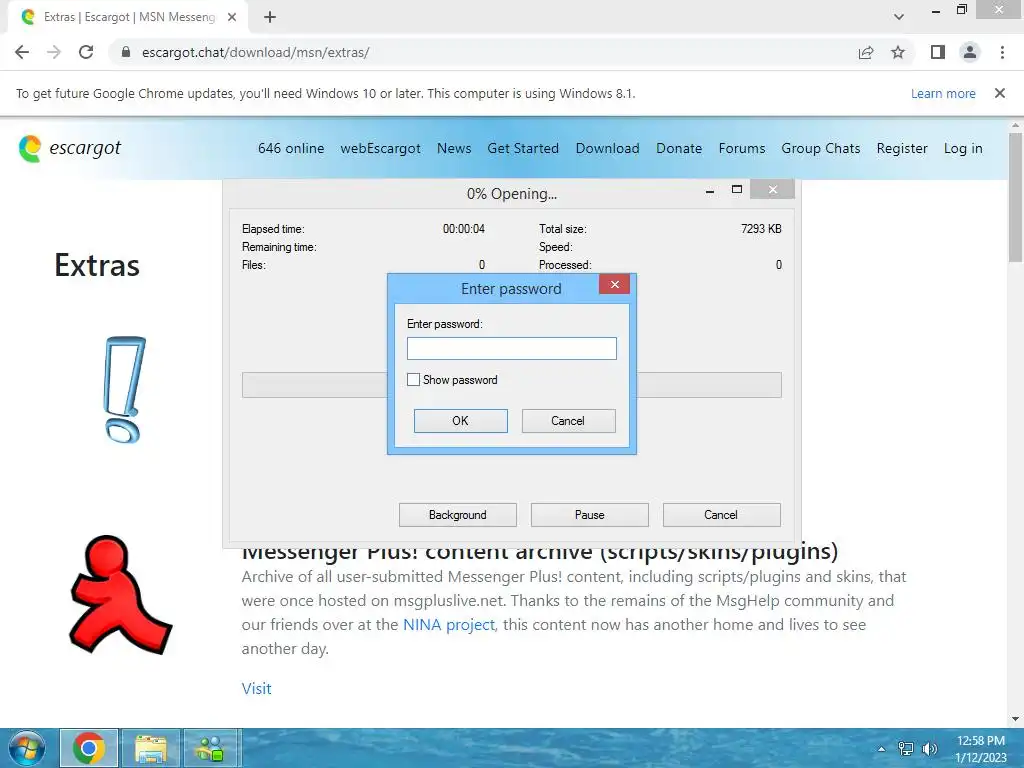Open the Chrome profile avatar icon
The height and width of the screenshot is (768, 1024).
point(970,52)
